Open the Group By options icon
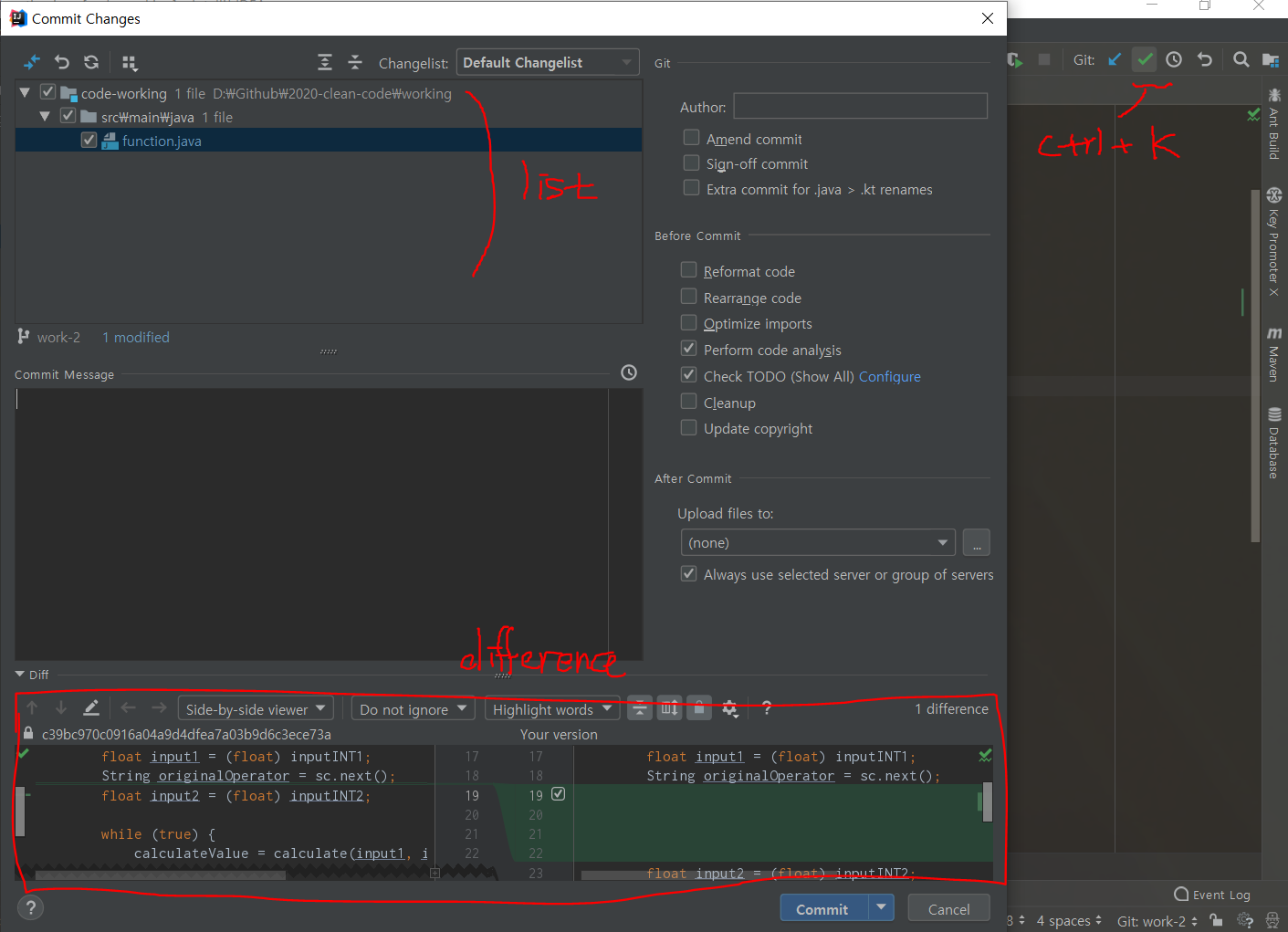The height and width of the screenshot is (932, 1288). coord(130,62)
